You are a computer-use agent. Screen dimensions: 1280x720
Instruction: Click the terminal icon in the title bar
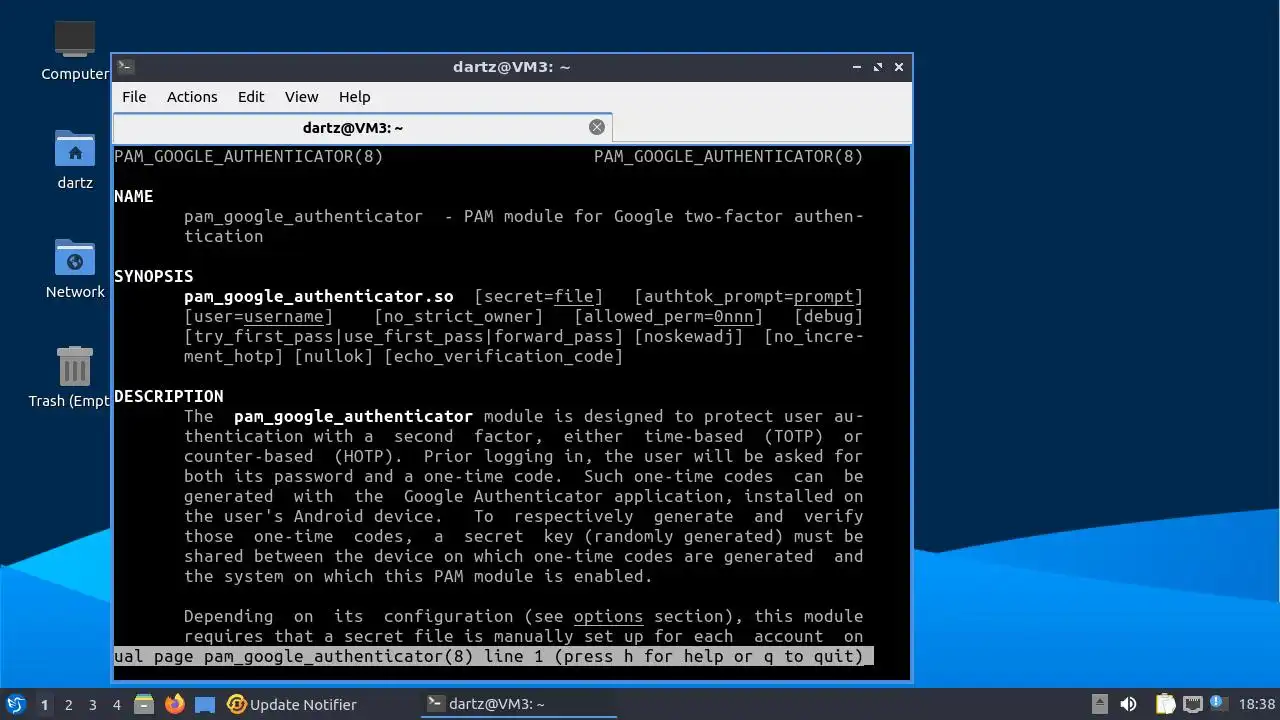pos(125,67)
